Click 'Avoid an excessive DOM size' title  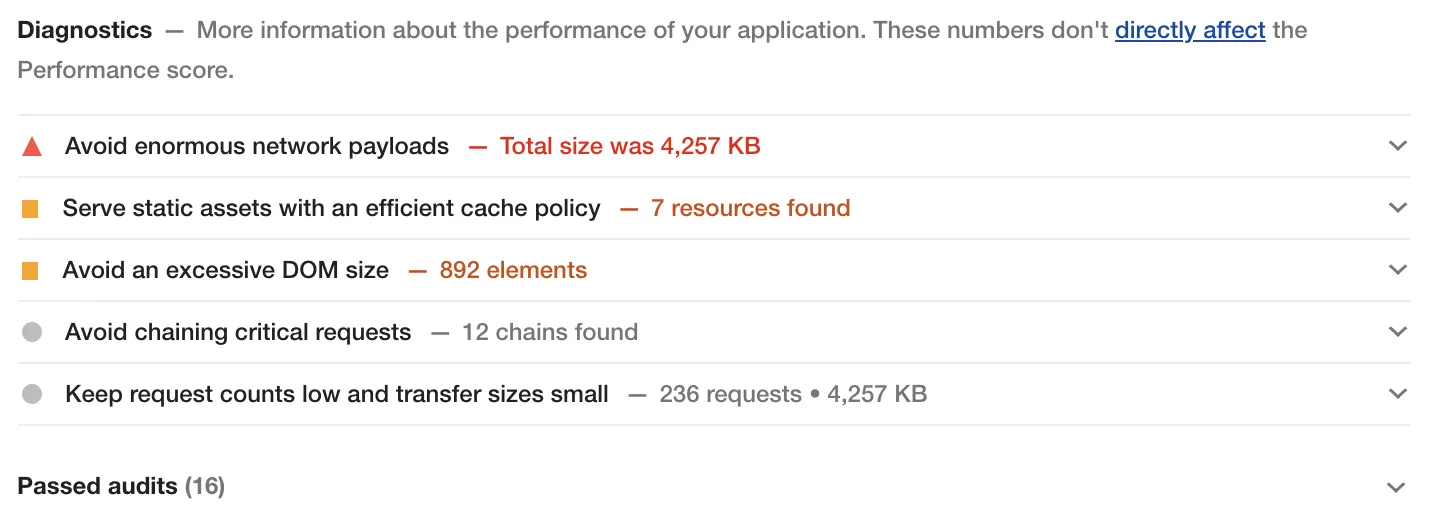(226, 270)
